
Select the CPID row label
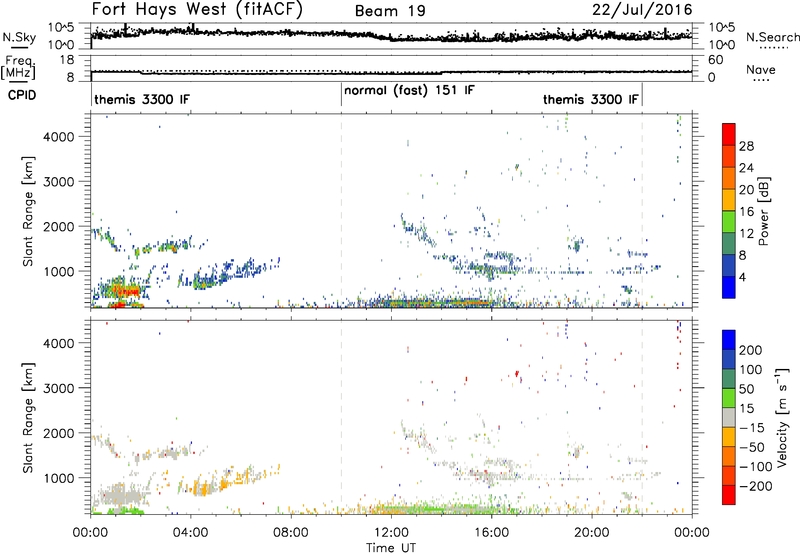tap(22, 95)
